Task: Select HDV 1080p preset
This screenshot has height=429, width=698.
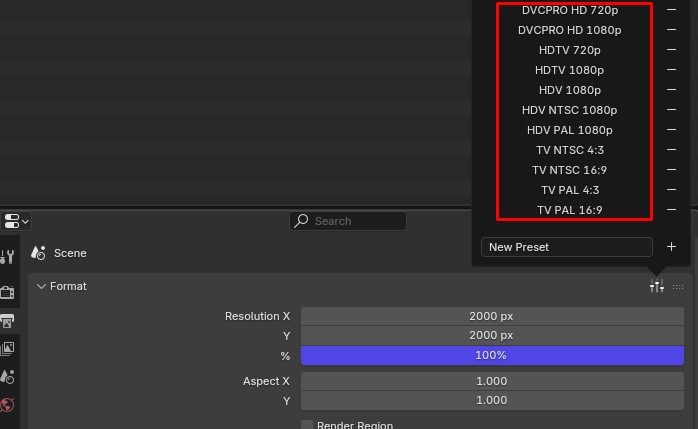Action: pos(570,90)
